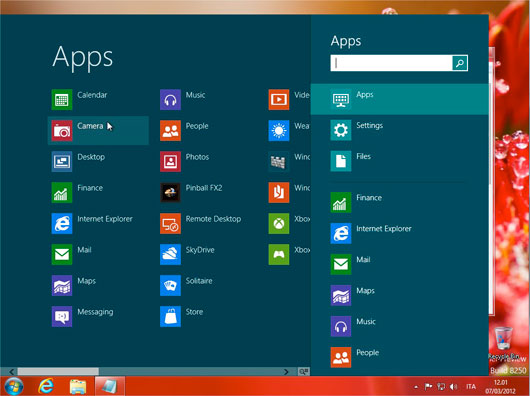Open the Remote Desktop app icon
This screenshot has height=396, width=530.
pos(170,224)
